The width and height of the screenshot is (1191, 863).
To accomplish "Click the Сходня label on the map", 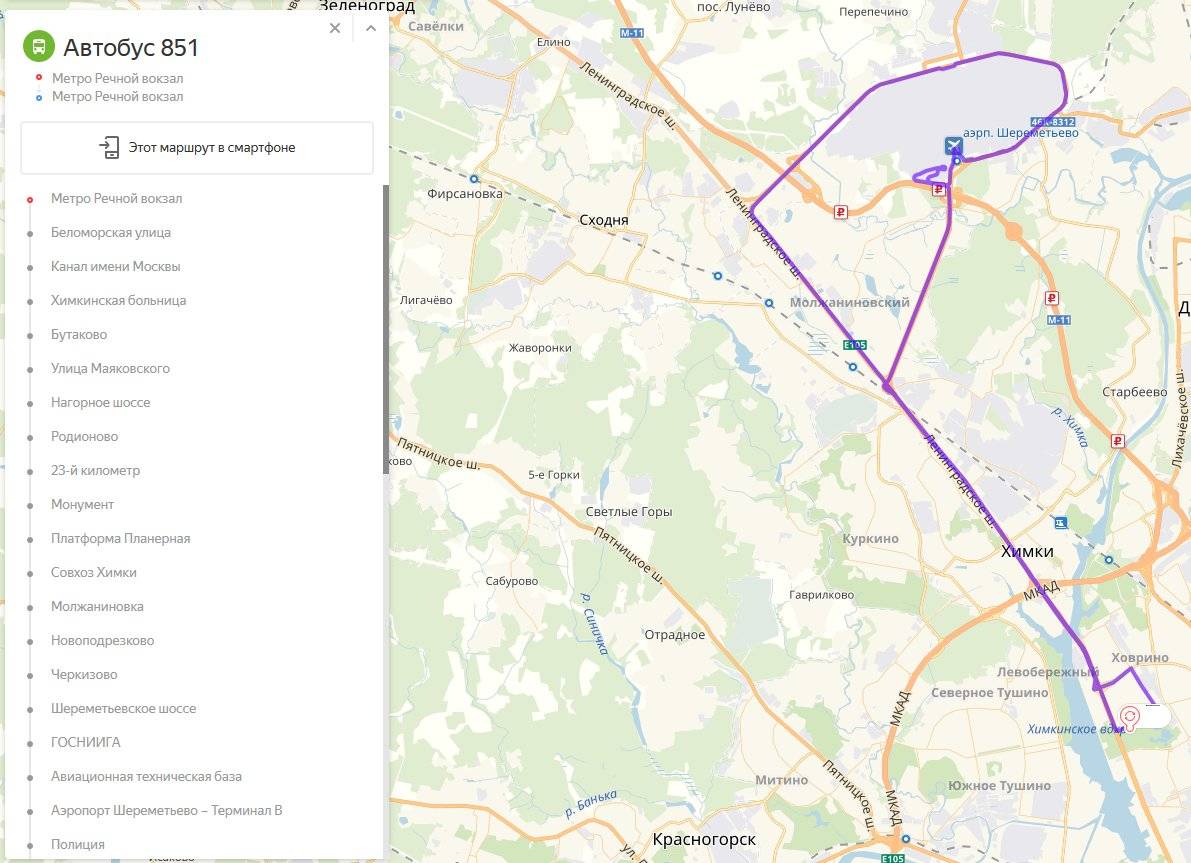I will click(x=604, y=220).
